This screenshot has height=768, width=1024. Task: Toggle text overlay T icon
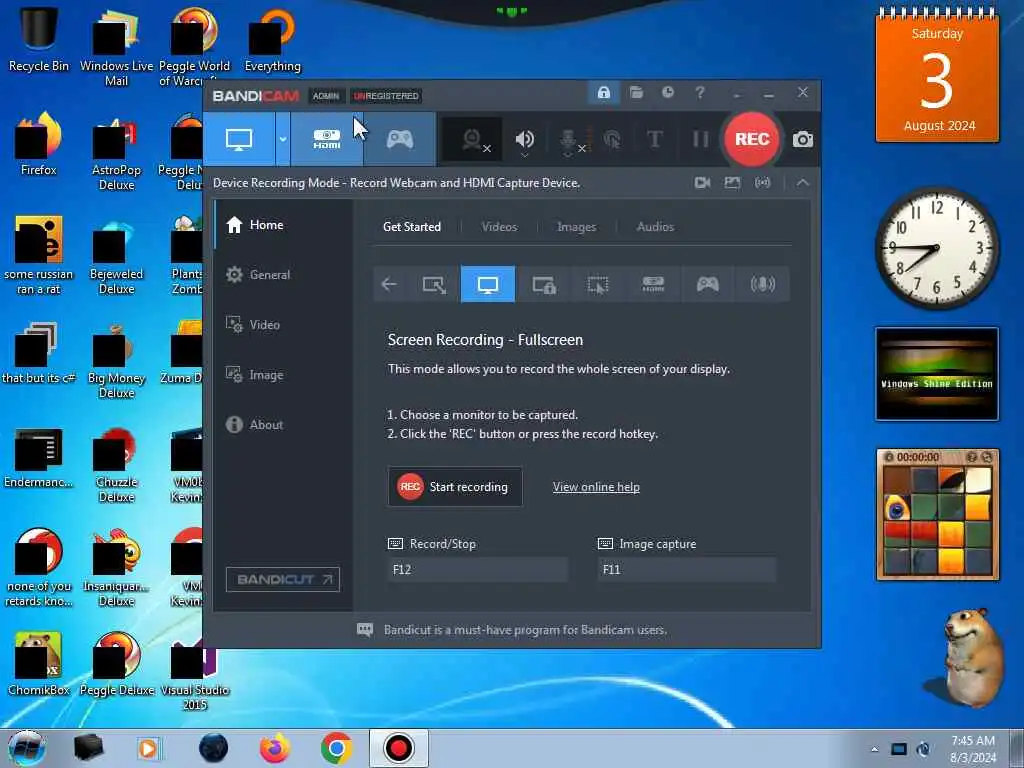(x=654, y=139)
